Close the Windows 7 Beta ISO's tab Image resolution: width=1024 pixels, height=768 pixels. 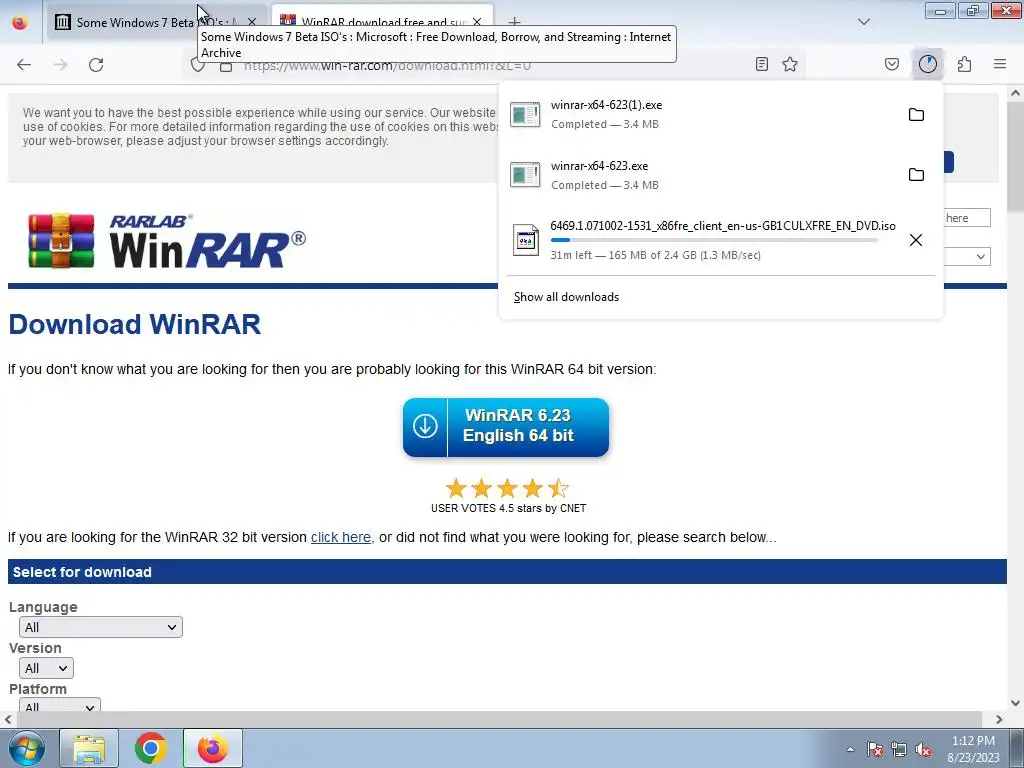click(x=252, y=22)
